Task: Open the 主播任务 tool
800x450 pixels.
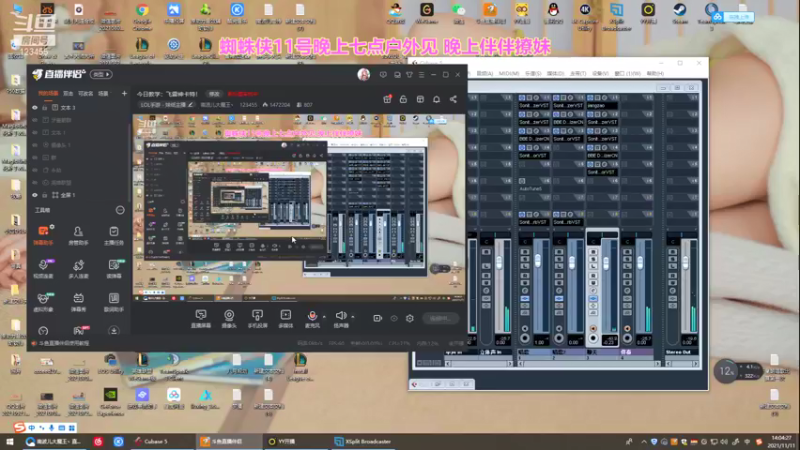Action: (x=114, y=236)
